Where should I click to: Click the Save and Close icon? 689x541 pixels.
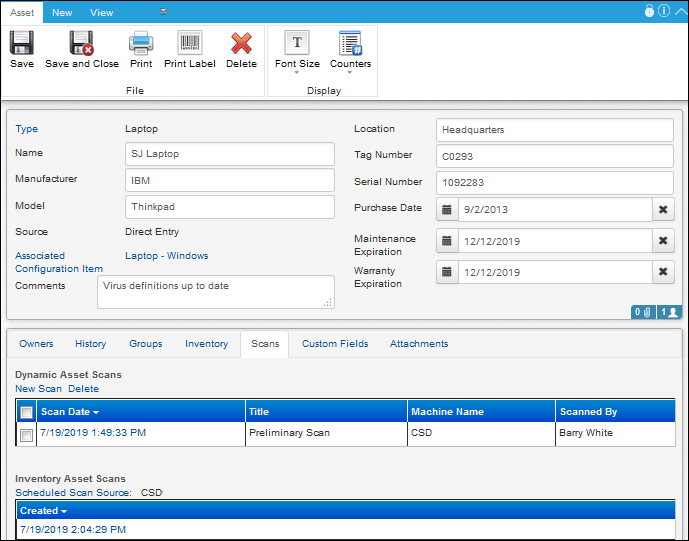point(81,43)
